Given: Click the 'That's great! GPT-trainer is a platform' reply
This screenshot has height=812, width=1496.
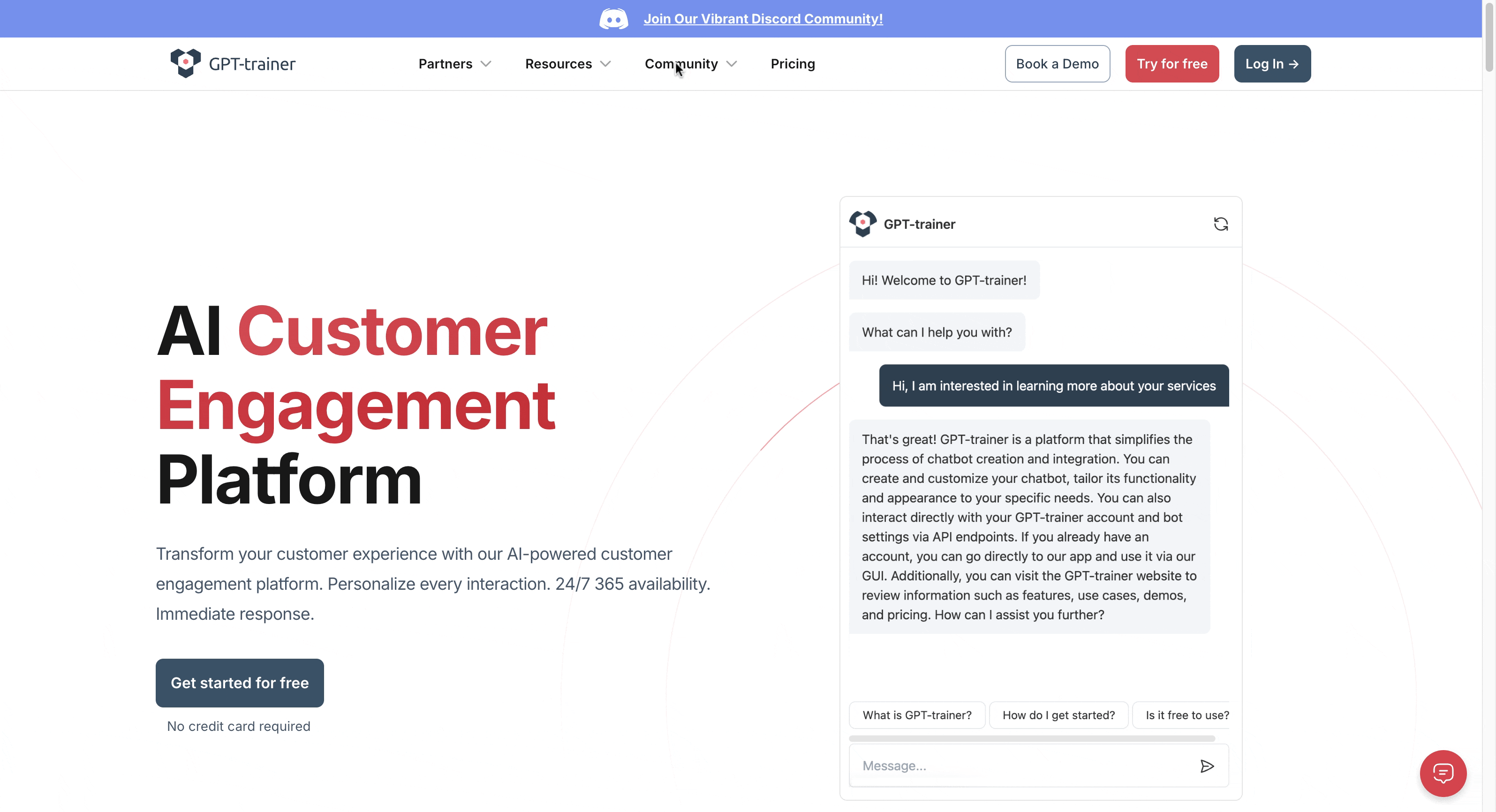Looking at the screenshot, I should point(1029,526).
